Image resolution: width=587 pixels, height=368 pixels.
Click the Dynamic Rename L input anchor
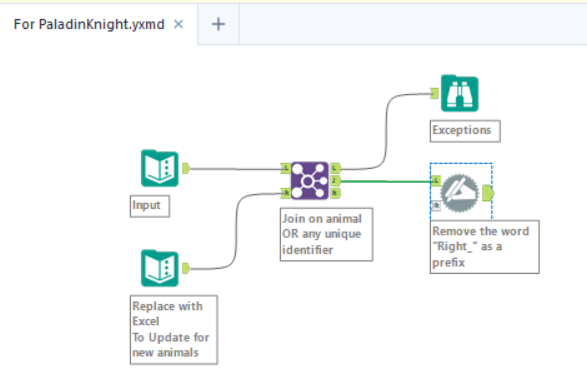(x=436, y=180)
